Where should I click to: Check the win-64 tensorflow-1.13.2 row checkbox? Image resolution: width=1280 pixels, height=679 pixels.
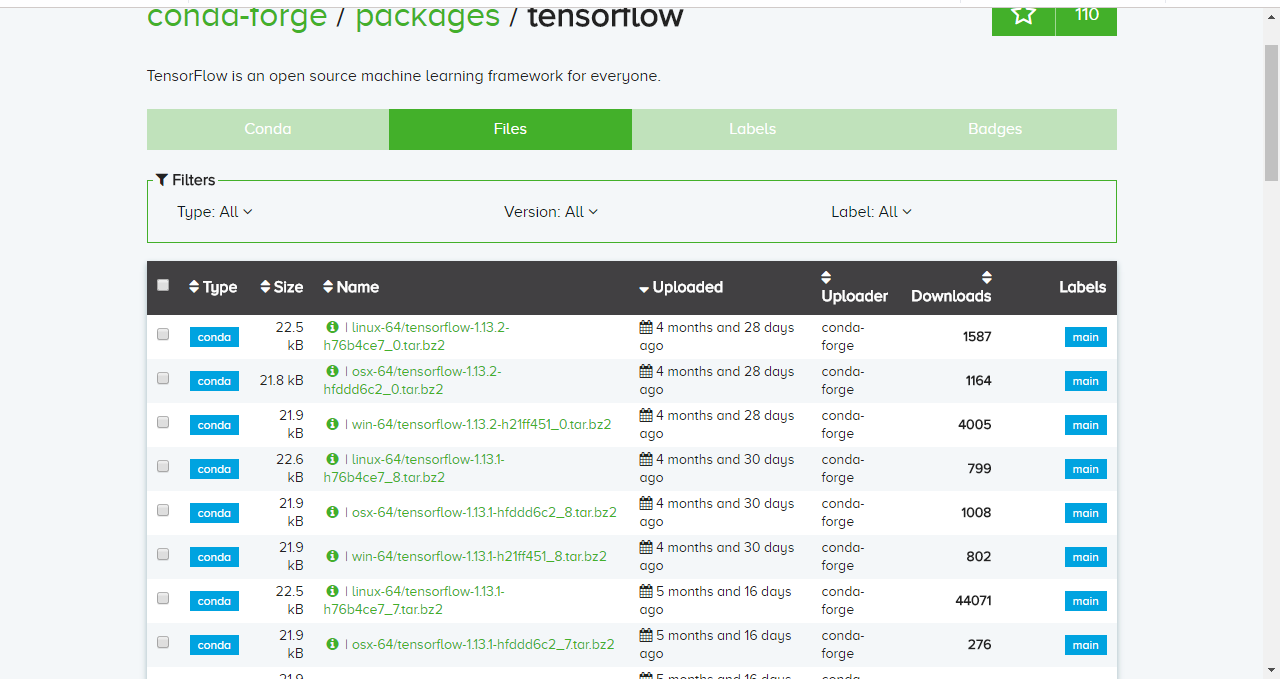tap(163, 422)
